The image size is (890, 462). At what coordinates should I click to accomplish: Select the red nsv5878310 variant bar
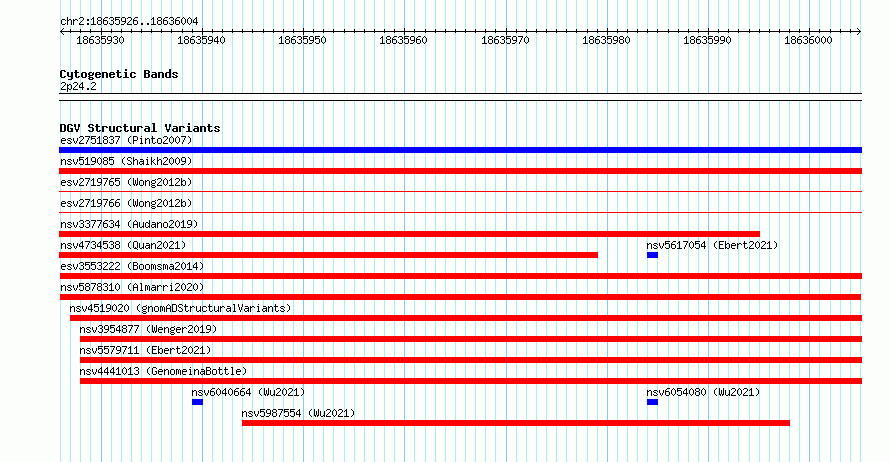(x=460, y=297)
